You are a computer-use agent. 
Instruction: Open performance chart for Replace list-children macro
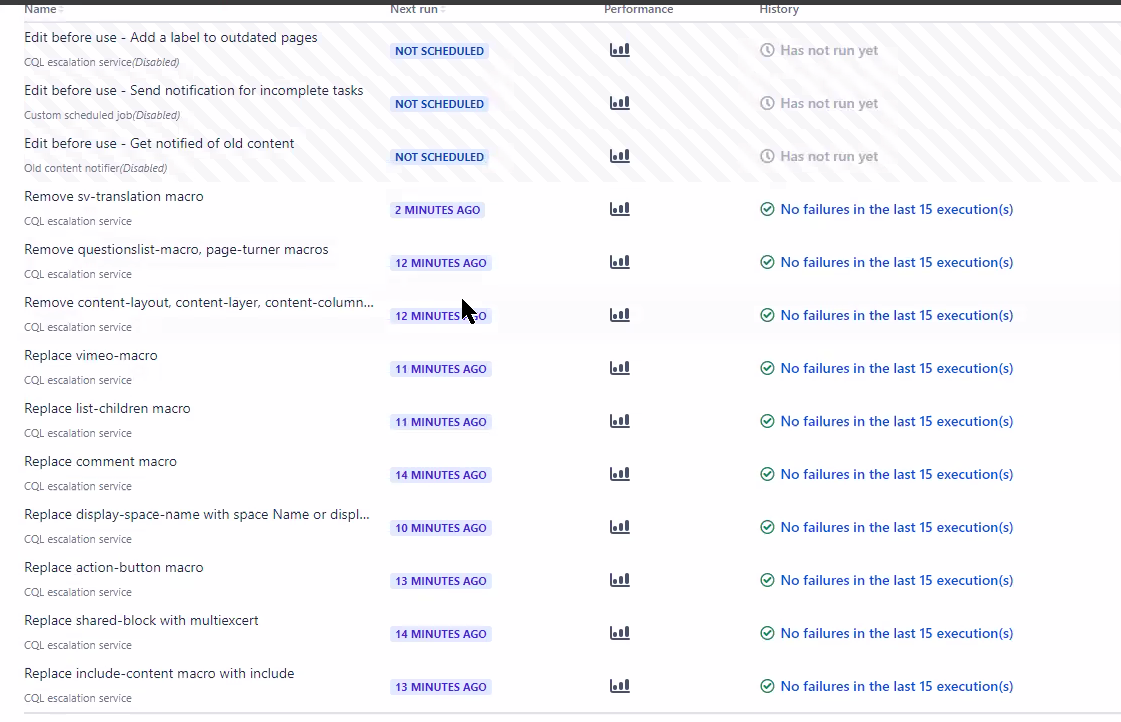(x=619, y=420)
